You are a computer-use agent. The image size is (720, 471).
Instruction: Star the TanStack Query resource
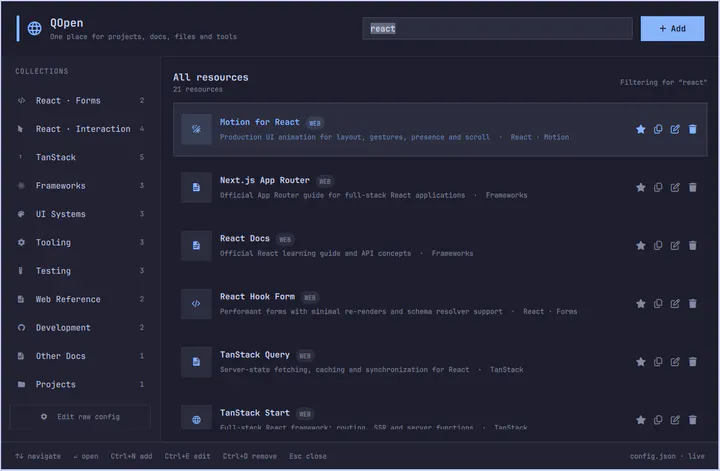(x=641, y=362)
